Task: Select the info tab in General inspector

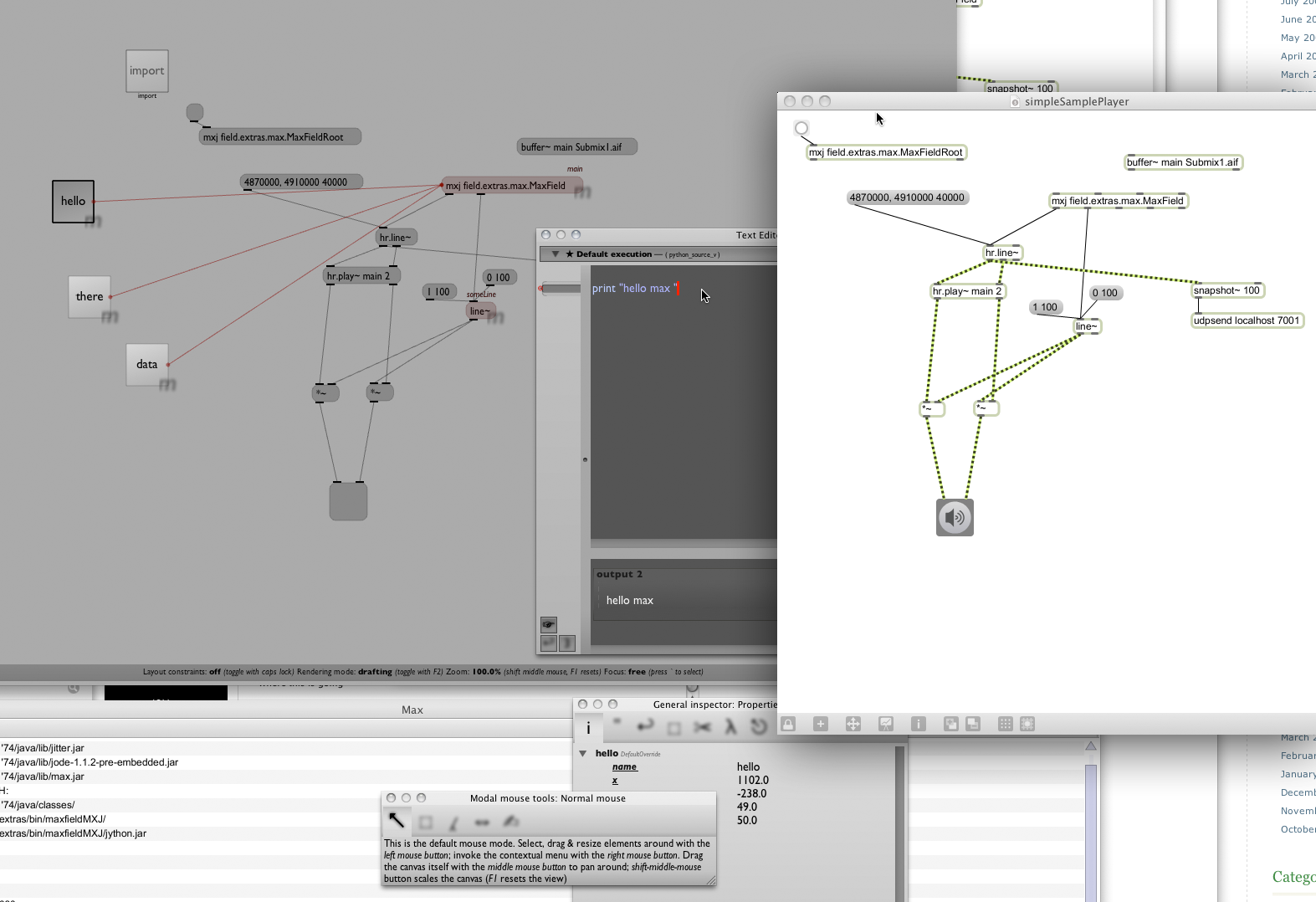Action: (588, 728)
